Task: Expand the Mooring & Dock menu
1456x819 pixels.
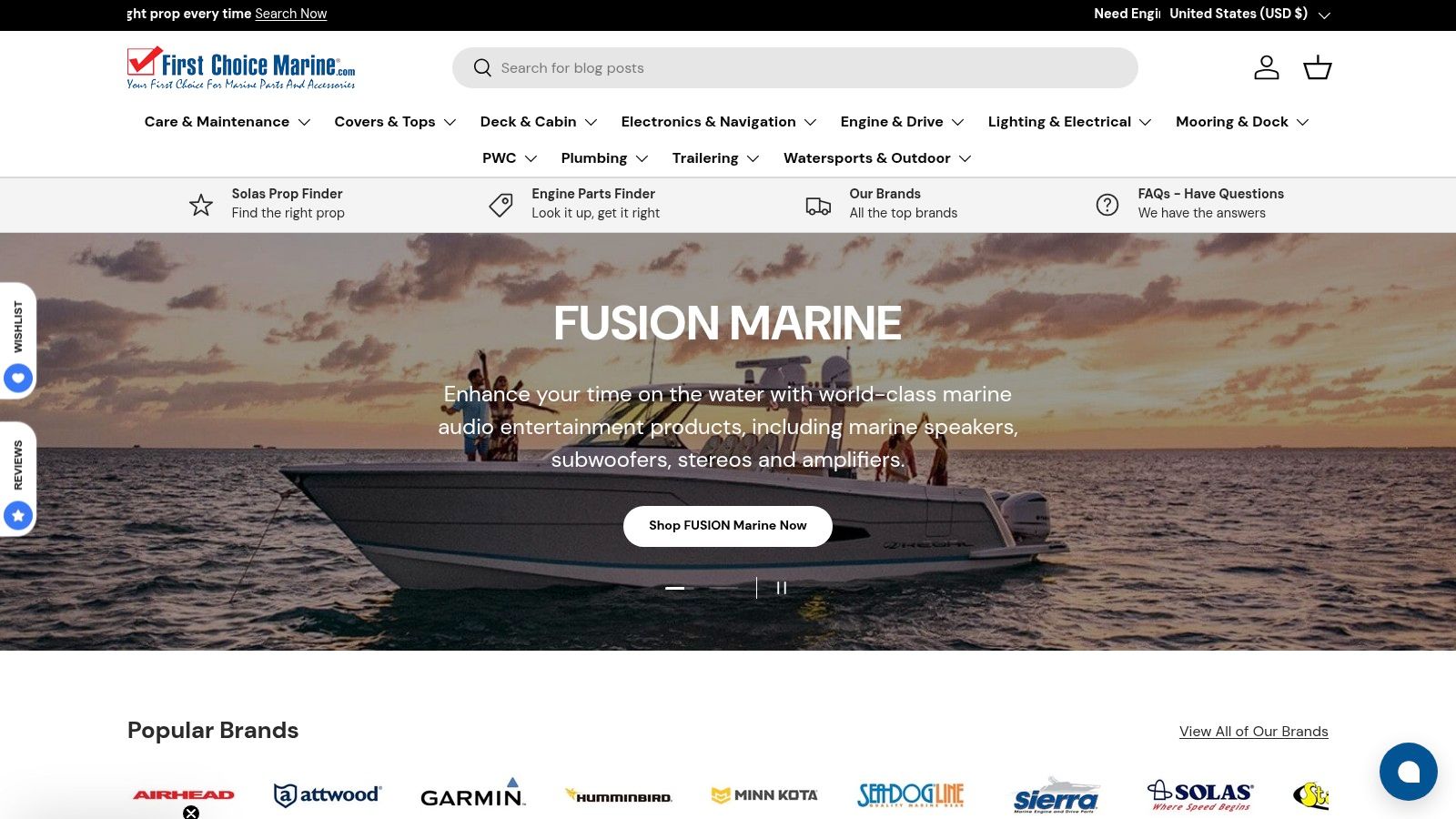Action: (x=1242, y=122)
